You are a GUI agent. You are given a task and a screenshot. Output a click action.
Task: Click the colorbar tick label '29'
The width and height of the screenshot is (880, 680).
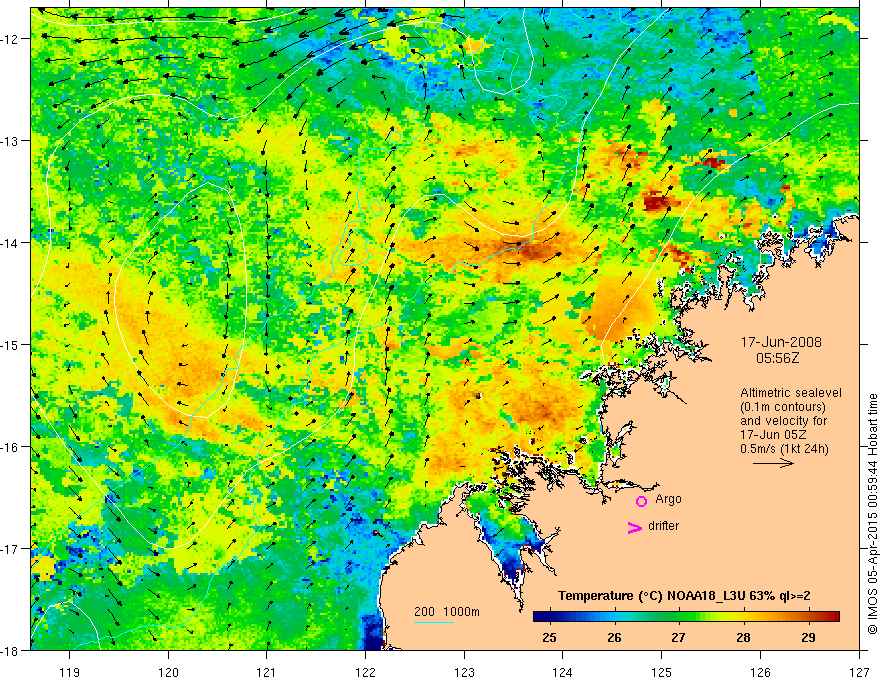[808, 638]
